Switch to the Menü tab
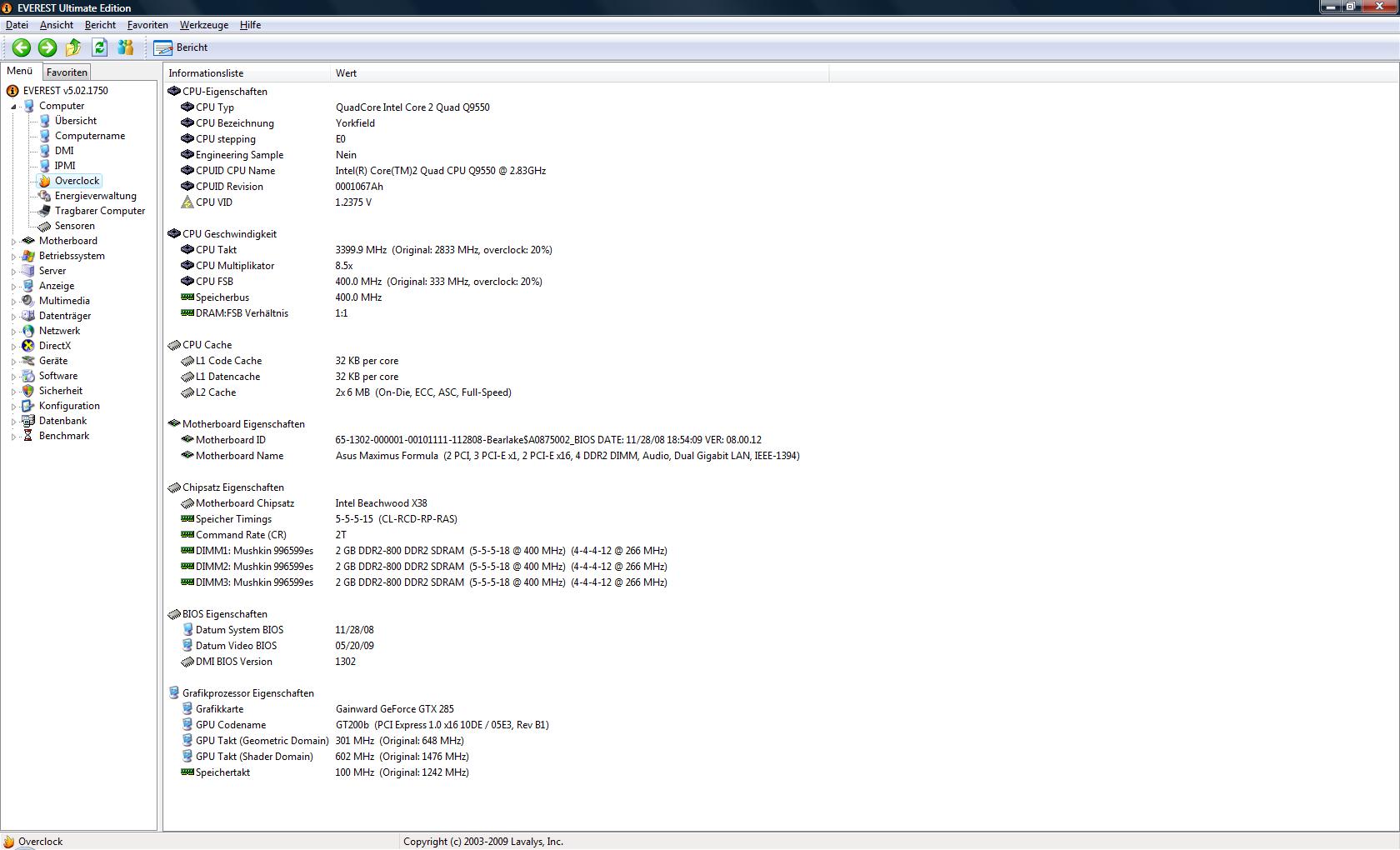The image size is (1400, 850). (x=20, y=71)
